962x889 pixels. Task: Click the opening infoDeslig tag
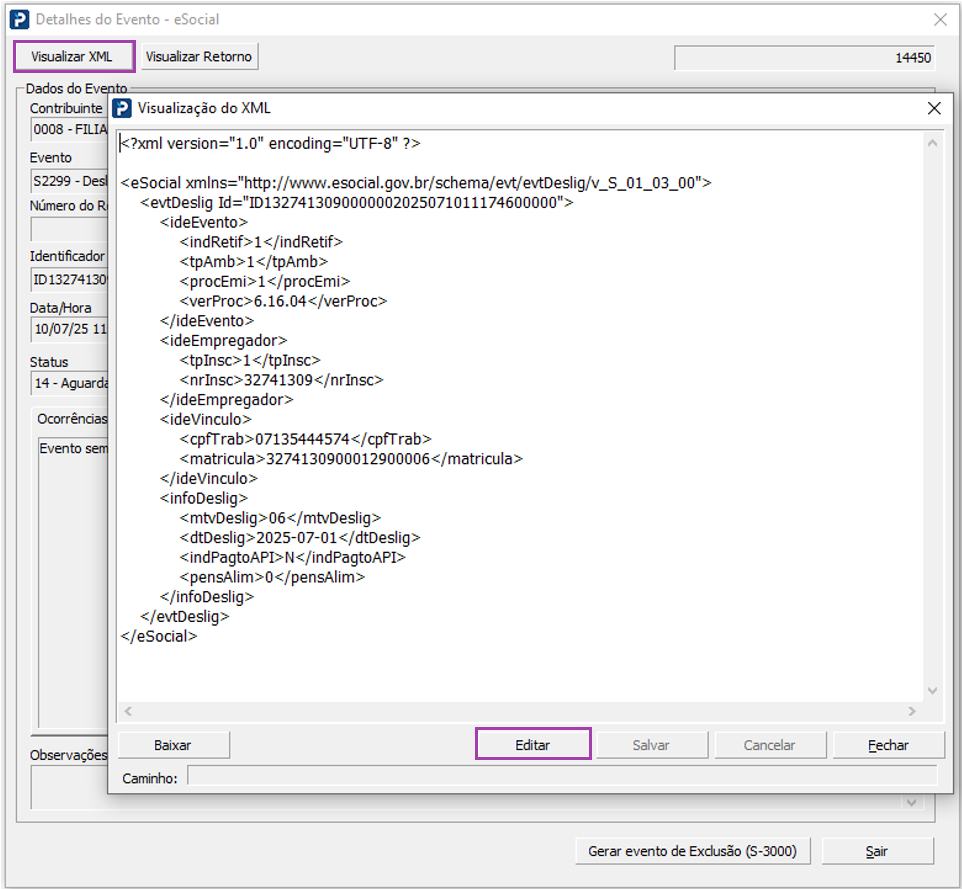point(204,498)
